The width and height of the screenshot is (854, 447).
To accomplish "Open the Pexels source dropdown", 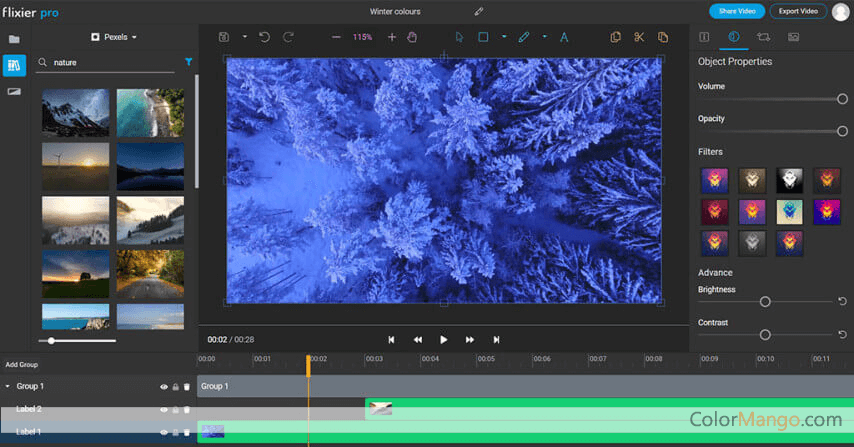I will point(114,37).
